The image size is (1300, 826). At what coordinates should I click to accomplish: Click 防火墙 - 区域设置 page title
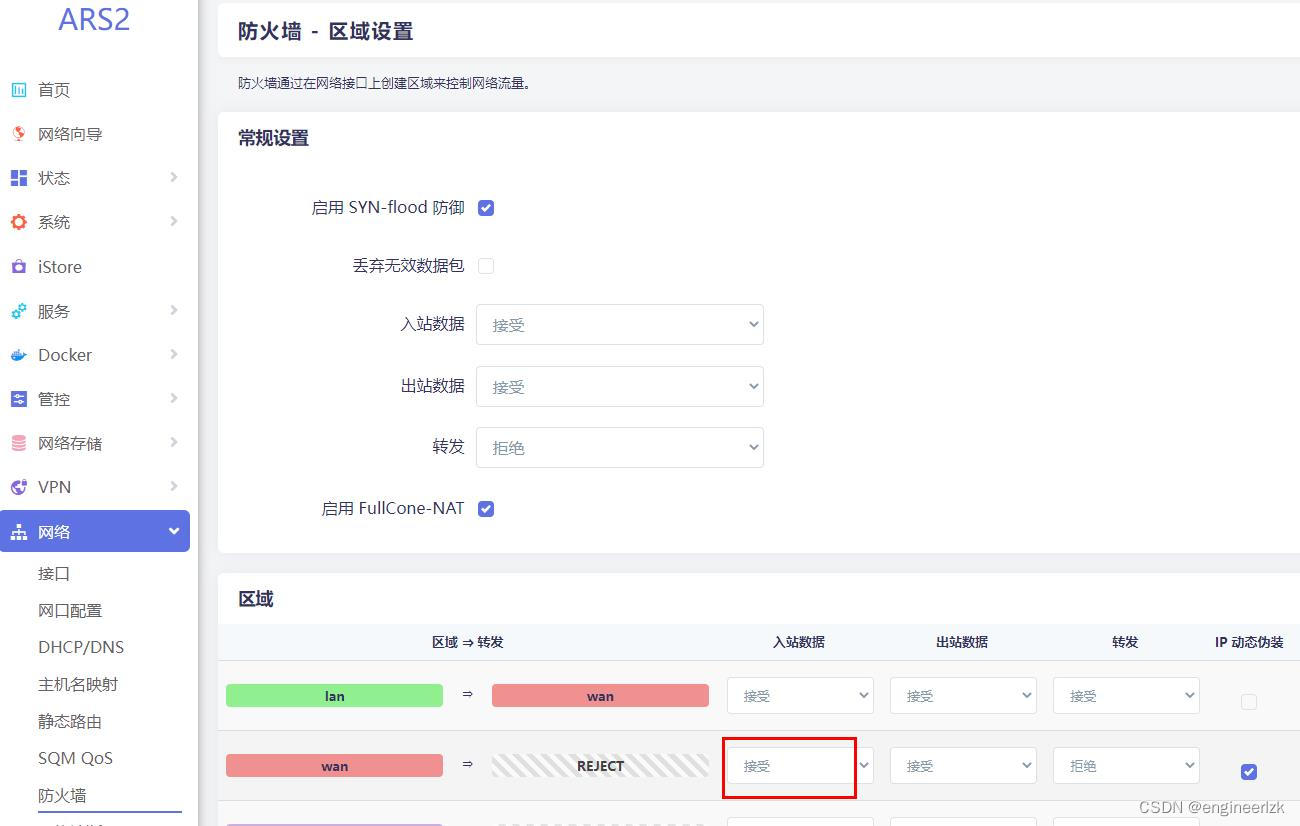[x=325, y=31]
